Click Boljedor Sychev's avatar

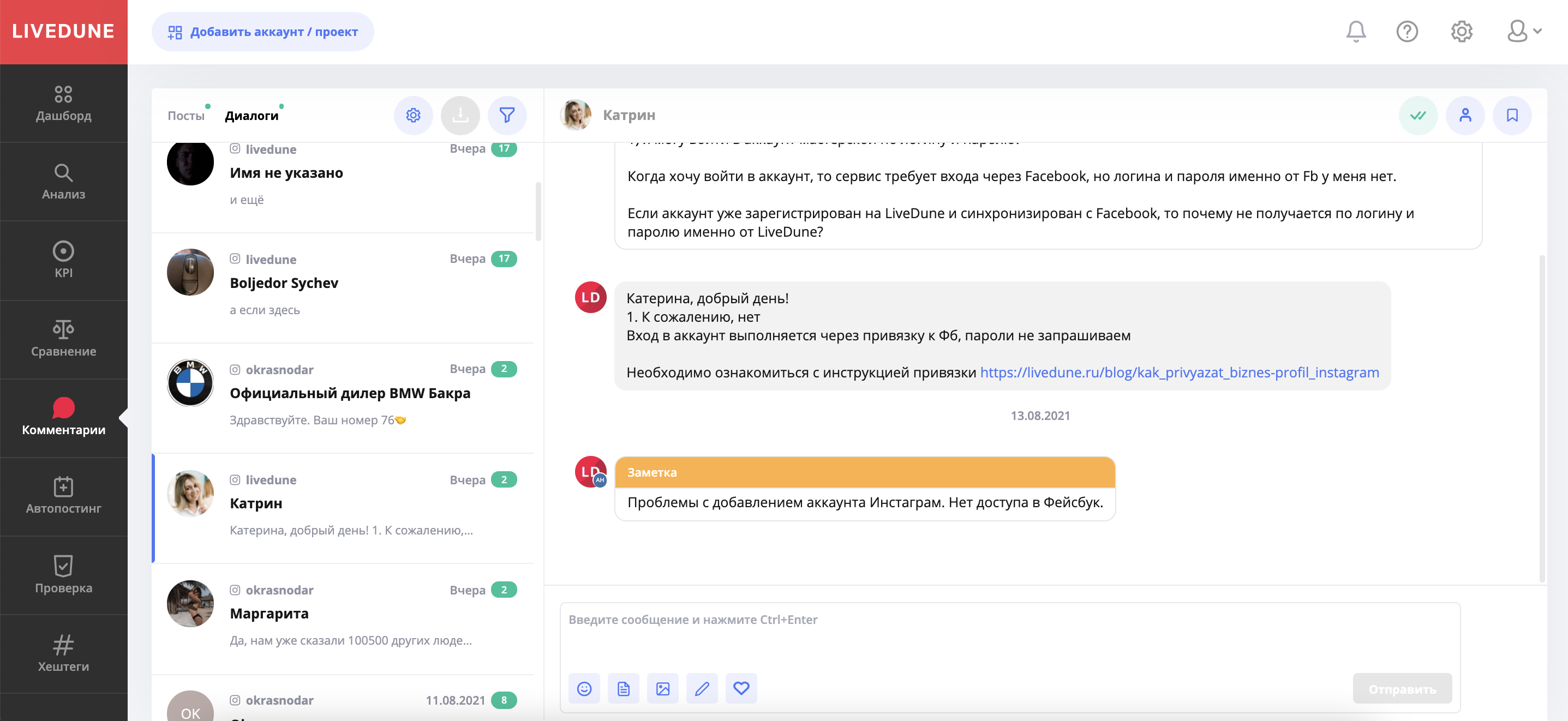coord(190,272)
